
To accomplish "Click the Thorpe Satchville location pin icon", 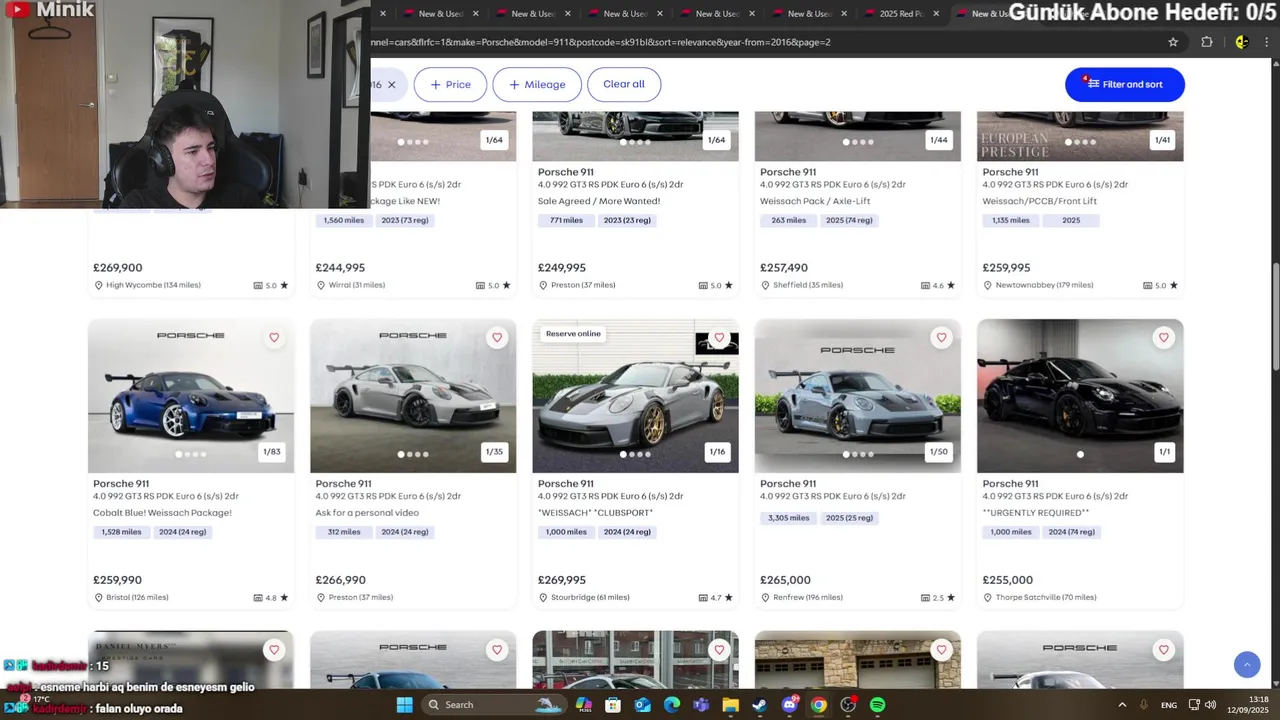I will [x=987, y=598].
